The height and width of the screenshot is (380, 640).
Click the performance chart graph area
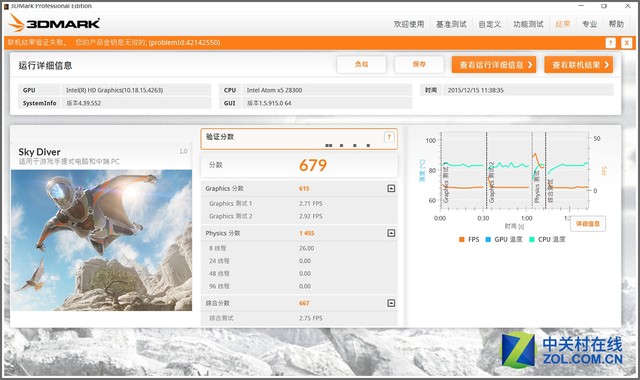(x=515, y=171)
